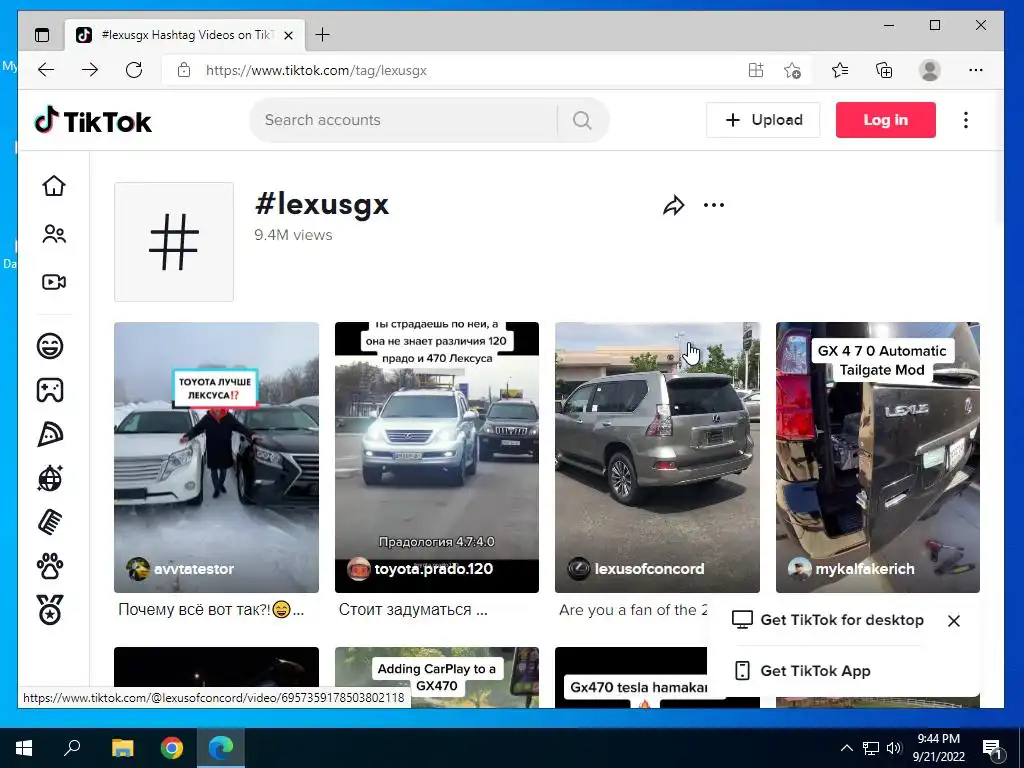Click the mykalfakerich username link

[x=865, y=569]
